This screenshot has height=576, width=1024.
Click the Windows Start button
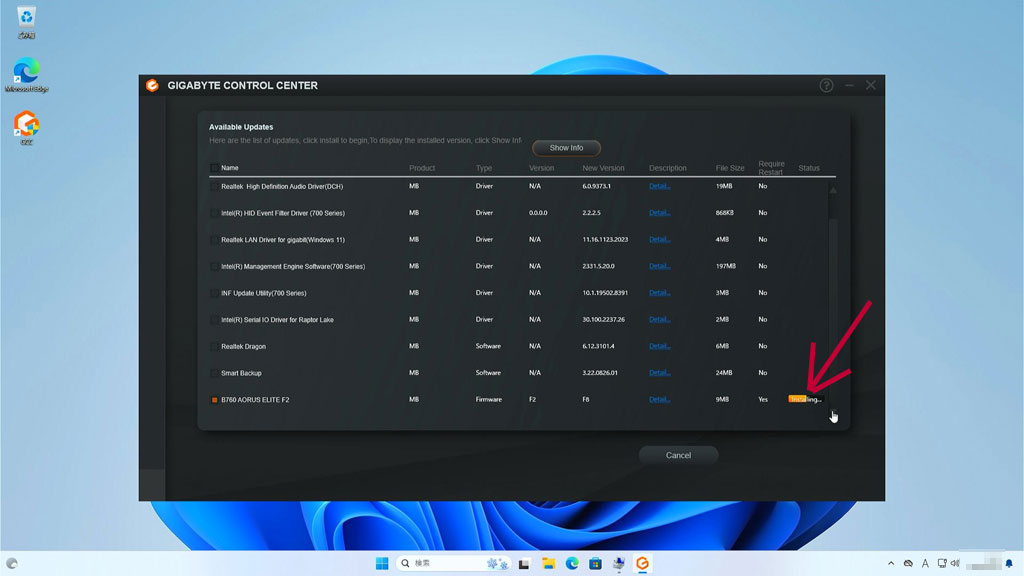click(x=382, y=563)
